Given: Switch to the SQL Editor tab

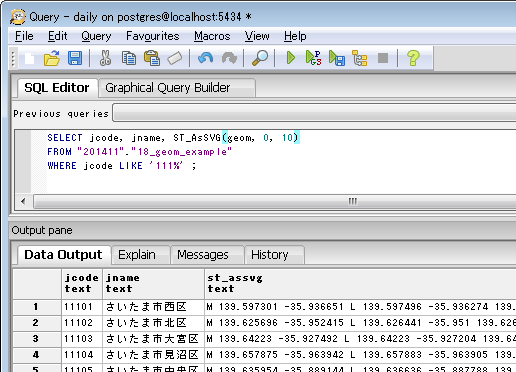Looking at the screenshot, I should point(57,88).
